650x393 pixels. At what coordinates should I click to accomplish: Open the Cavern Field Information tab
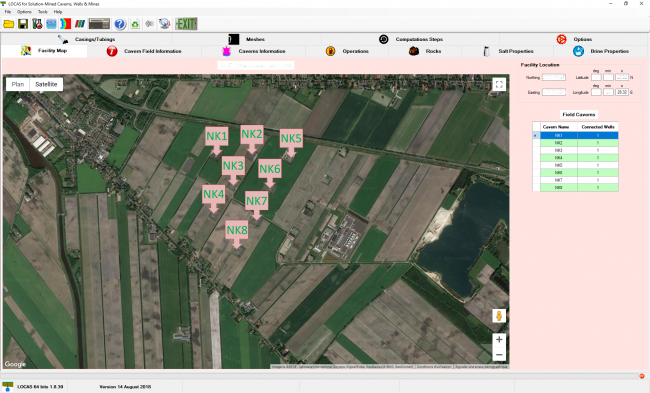(x=144, y=51)
